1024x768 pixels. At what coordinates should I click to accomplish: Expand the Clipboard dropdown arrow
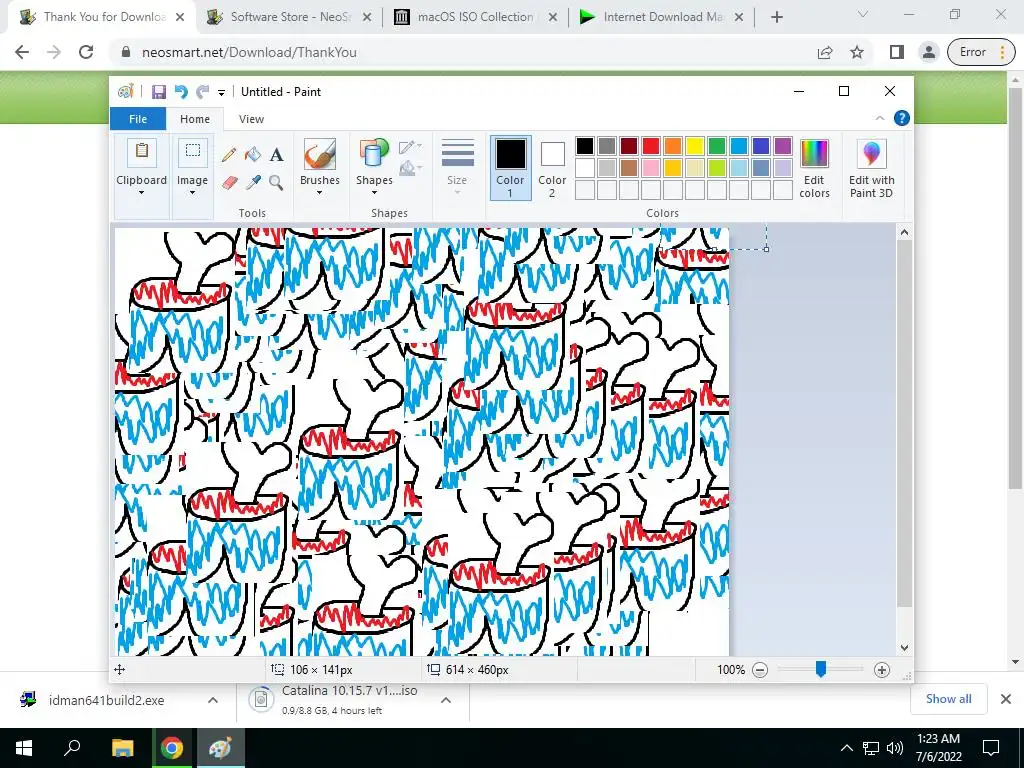(141, 193)
